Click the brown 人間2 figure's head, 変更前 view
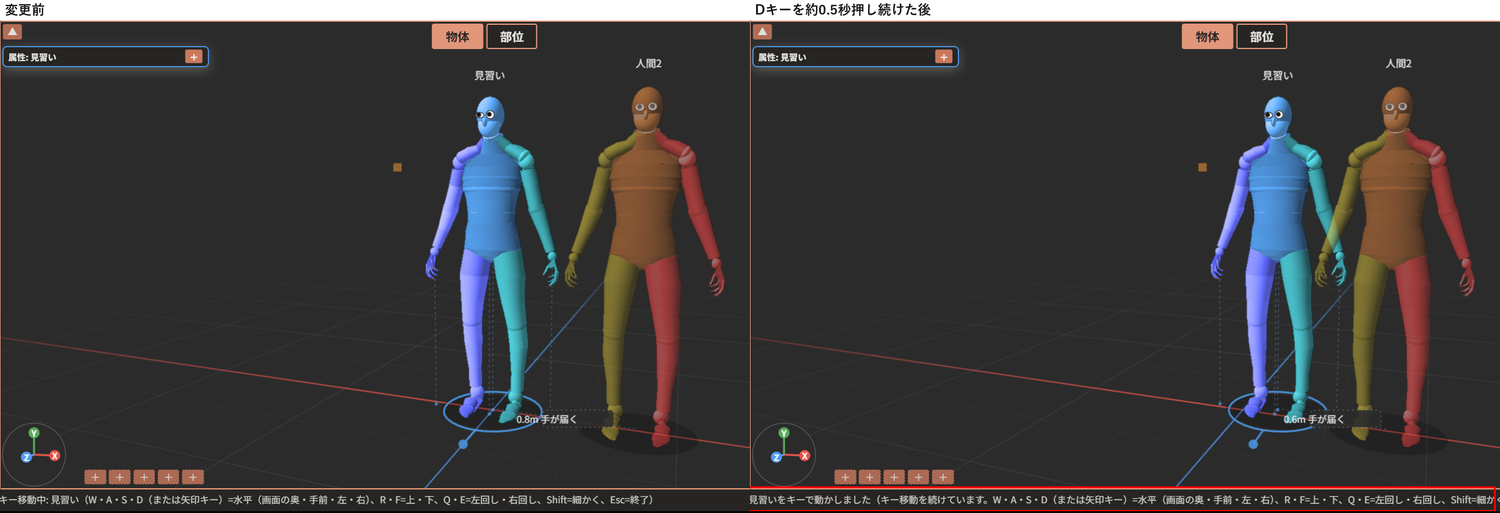This screenshot has height=513, width=1500. 647,110
